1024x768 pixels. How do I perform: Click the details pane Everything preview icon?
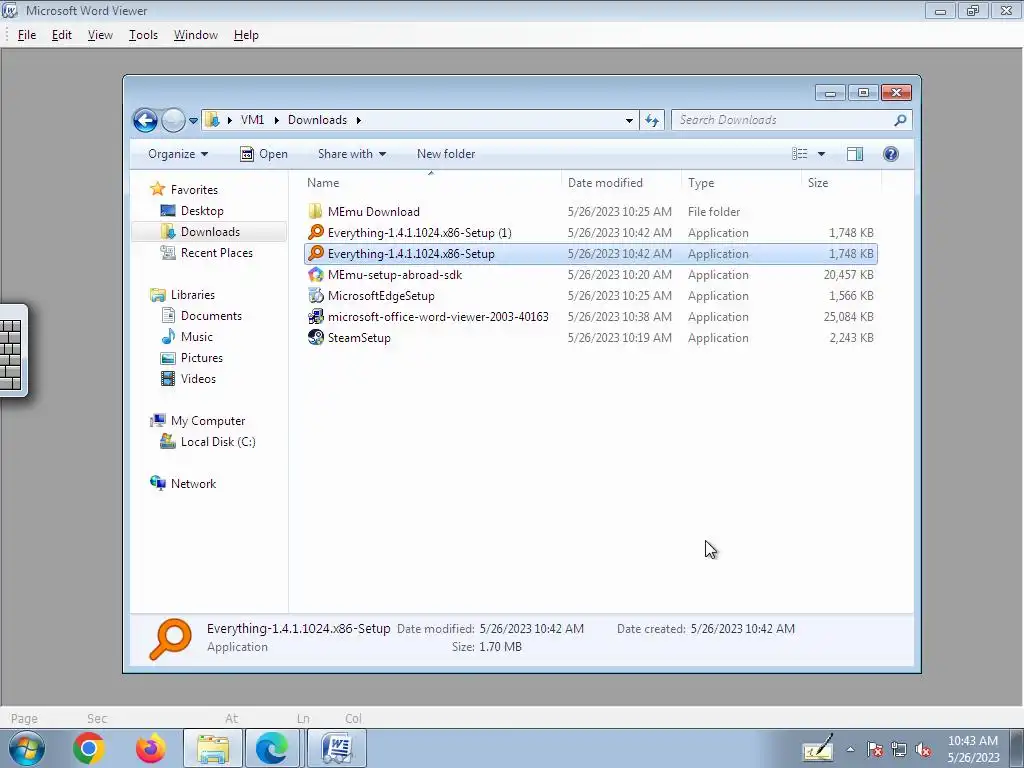(170, 639)
